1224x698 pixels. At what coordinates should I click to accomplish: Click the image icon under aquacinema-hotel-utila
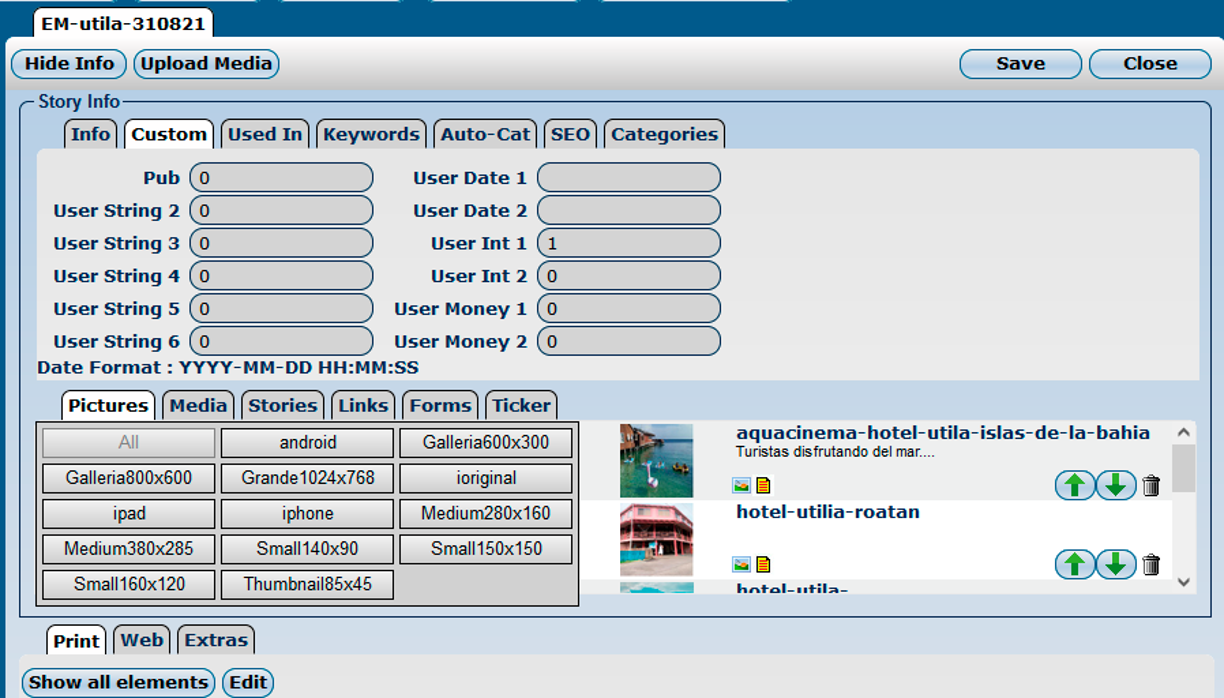click(x=741, y=486)
